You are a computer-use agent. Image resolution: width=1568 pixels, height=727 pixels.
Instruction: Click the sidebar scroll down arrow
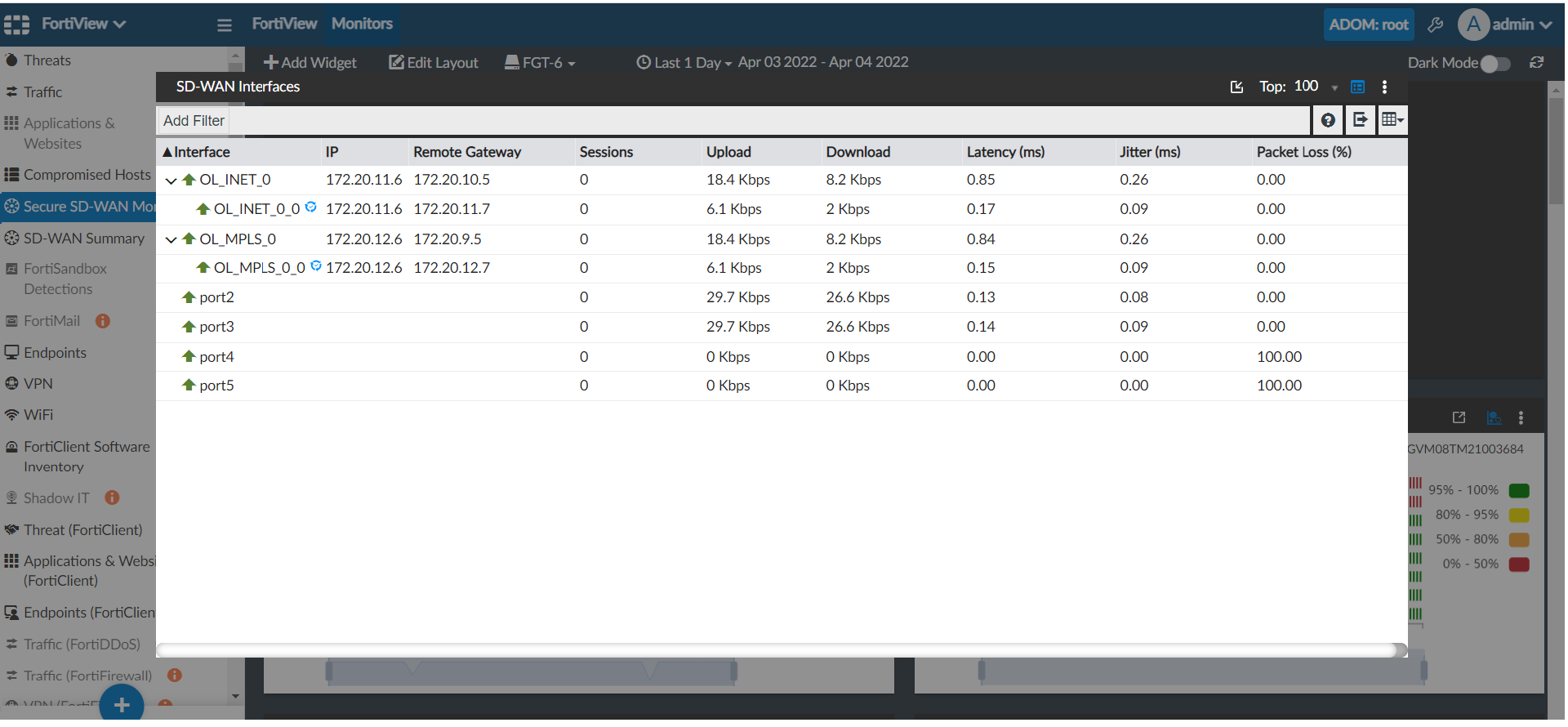235,696
